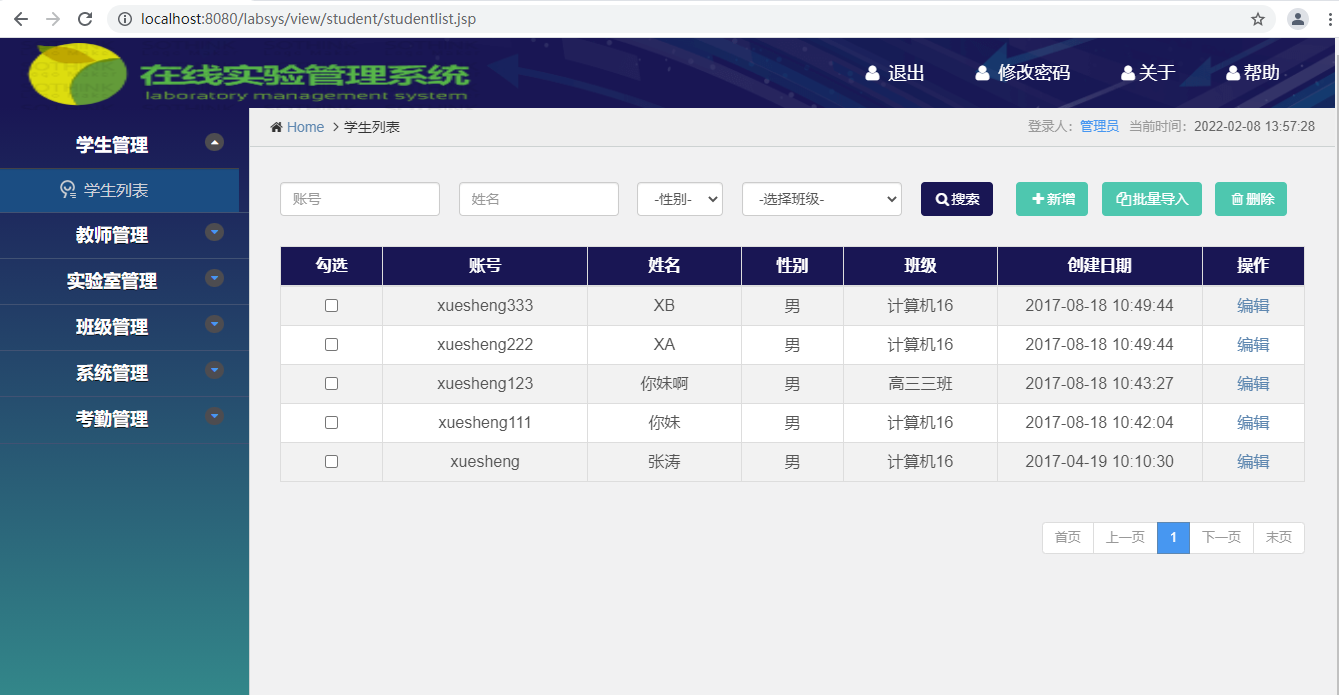The height and width of the screenshot is (695, 1339).
Task: Click the 创建日期 column header
Action: [1100, 266]
